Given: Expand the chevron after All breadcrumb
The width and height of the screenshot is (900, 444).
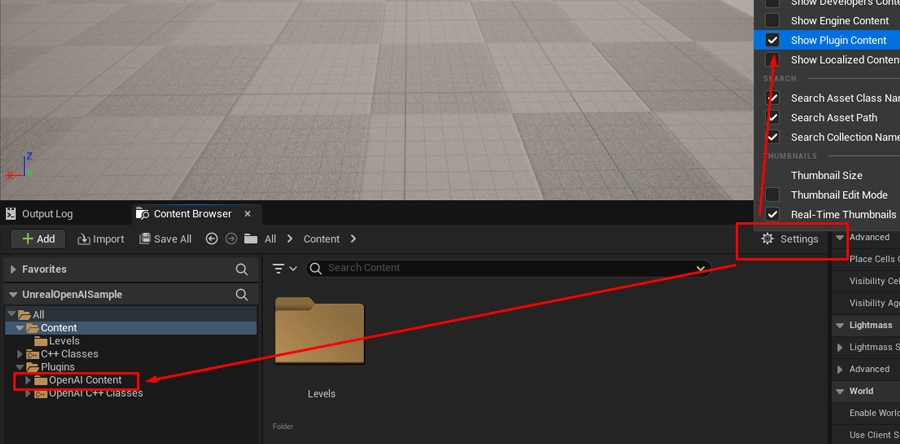Looking at the screenshot, I should (290, 239).
